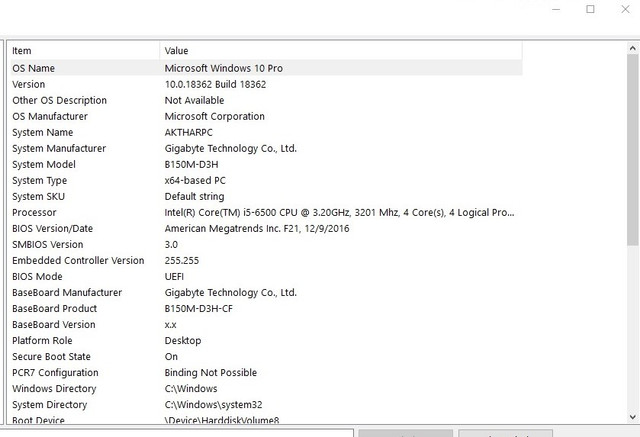Select the Processor row label
This screenshot has height=437, width=640.
tap(34, 213)
